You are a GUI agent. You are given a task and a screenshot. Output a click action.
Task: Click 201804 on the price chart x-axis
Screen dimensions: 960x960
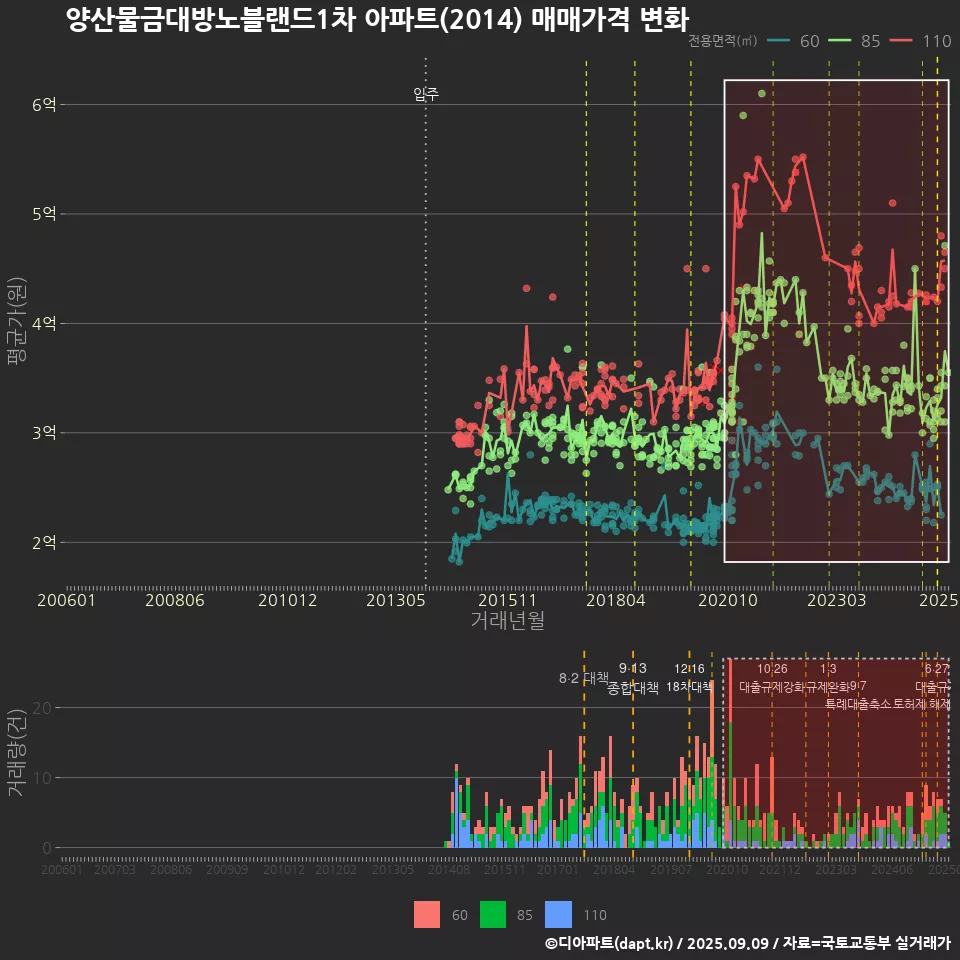point(616,600)
